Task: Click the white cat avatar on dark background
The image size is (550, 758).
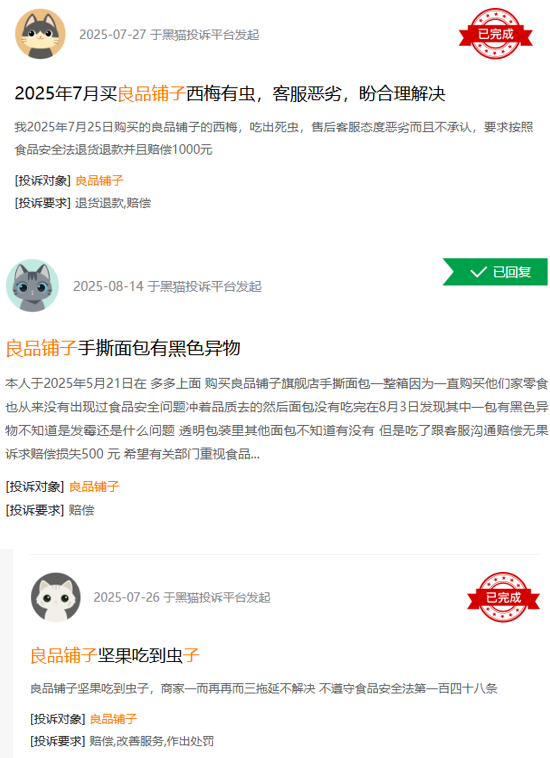Action: click(56, 598)
